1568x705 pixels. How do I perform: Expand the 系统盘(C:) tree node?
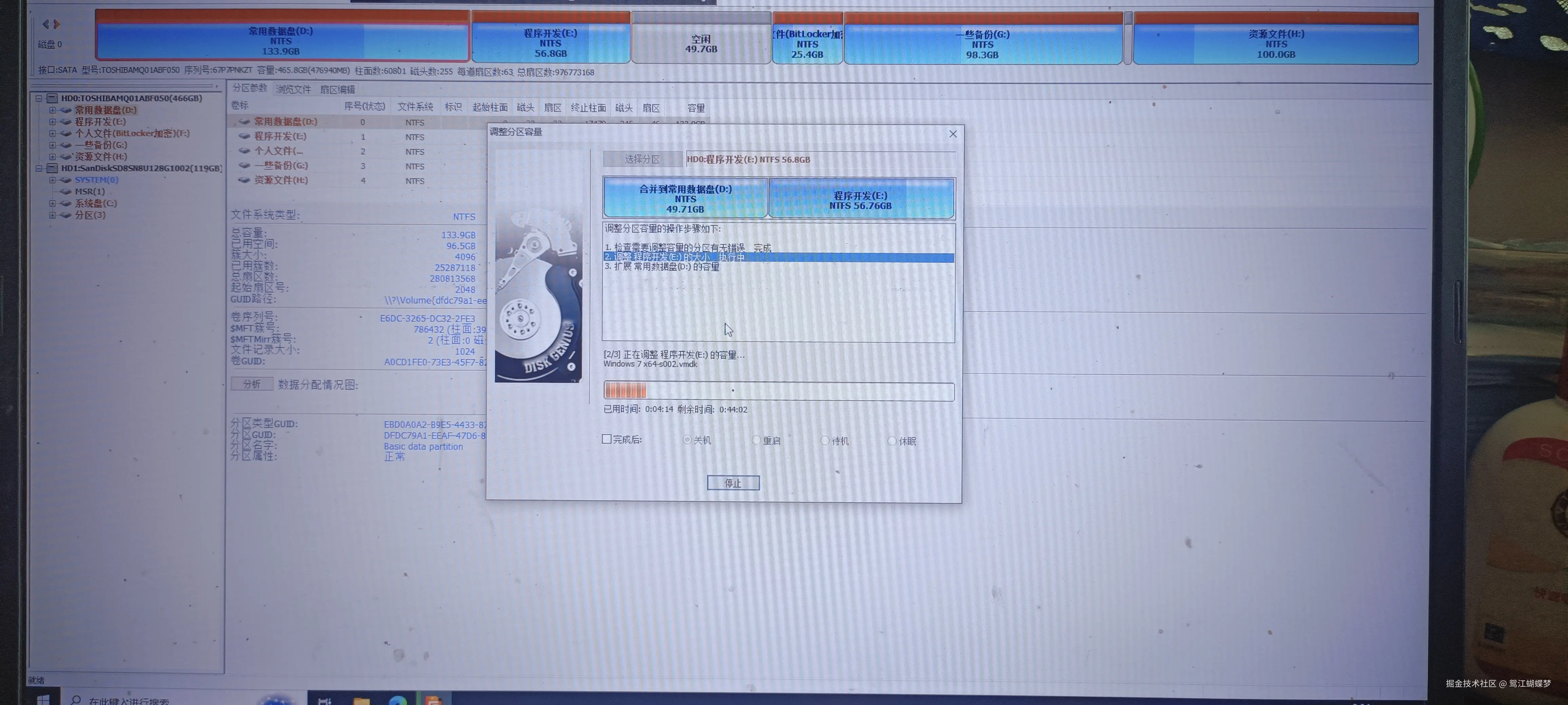(52, 204)
